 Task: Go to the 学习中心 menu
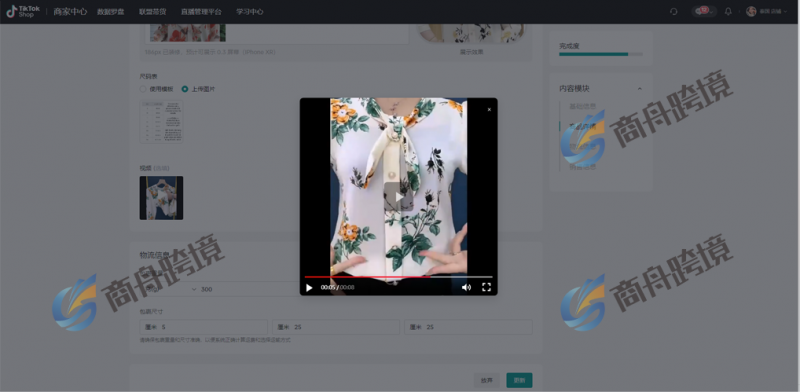(249, 11)
